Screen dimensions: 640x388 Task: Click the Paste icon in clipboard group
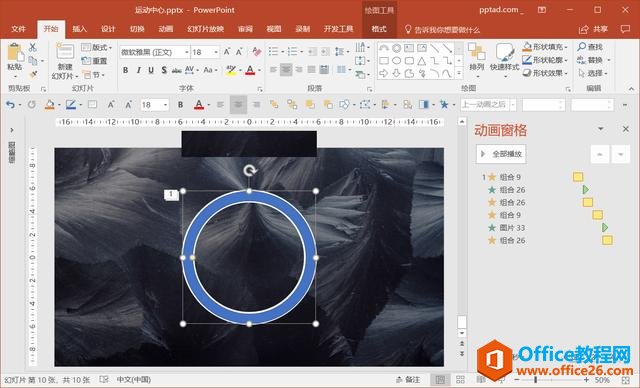(x=15, y=53)
